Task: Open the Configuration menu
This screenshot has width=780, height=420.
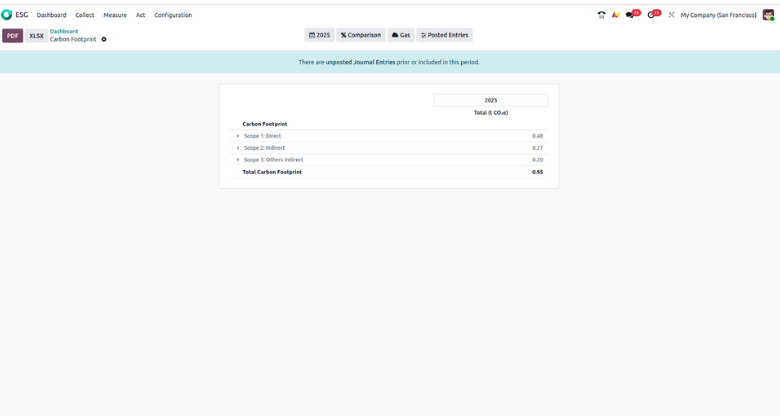Action: click(173, 15)
